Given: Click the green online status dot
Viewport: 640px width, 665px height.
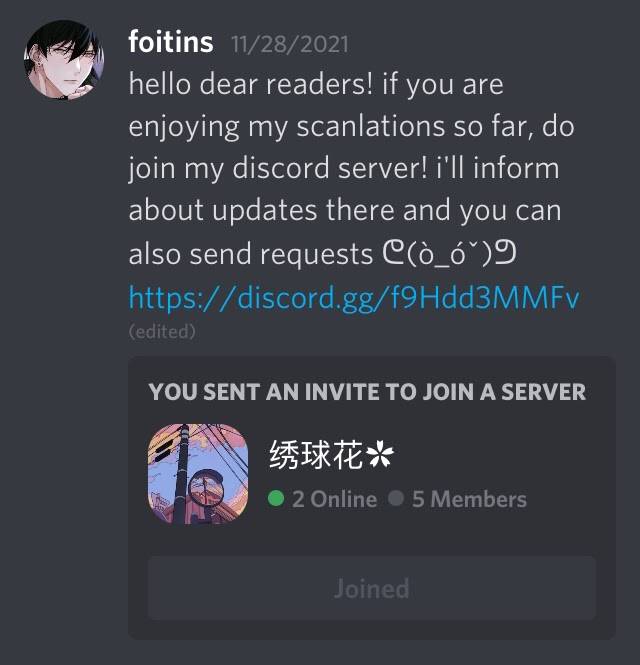Looking at the screenshot, I should point(276,498).
